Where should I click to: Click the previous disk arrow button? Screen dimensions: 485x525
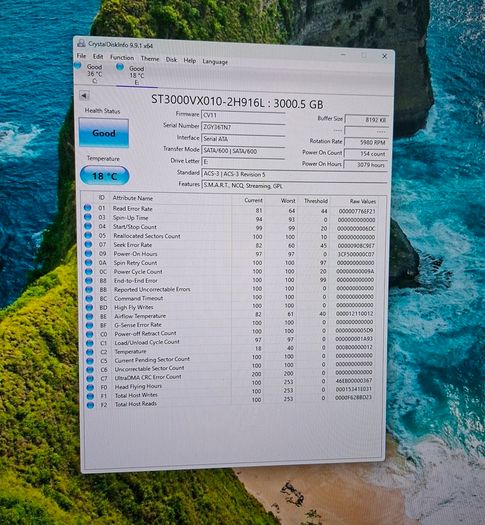pos(84,96)
